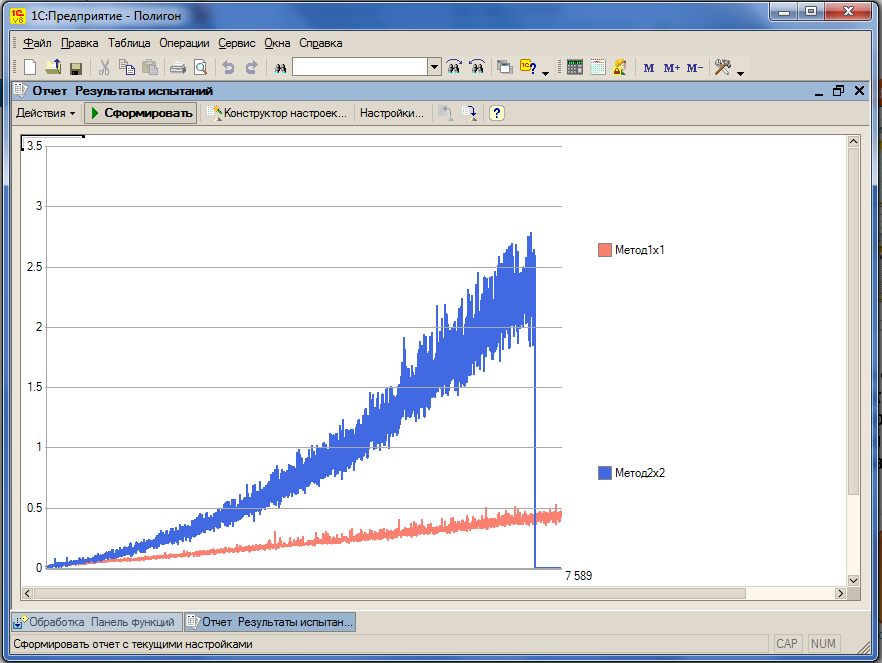
Task: Open the Окна menu
Action: tap(277, 43)
